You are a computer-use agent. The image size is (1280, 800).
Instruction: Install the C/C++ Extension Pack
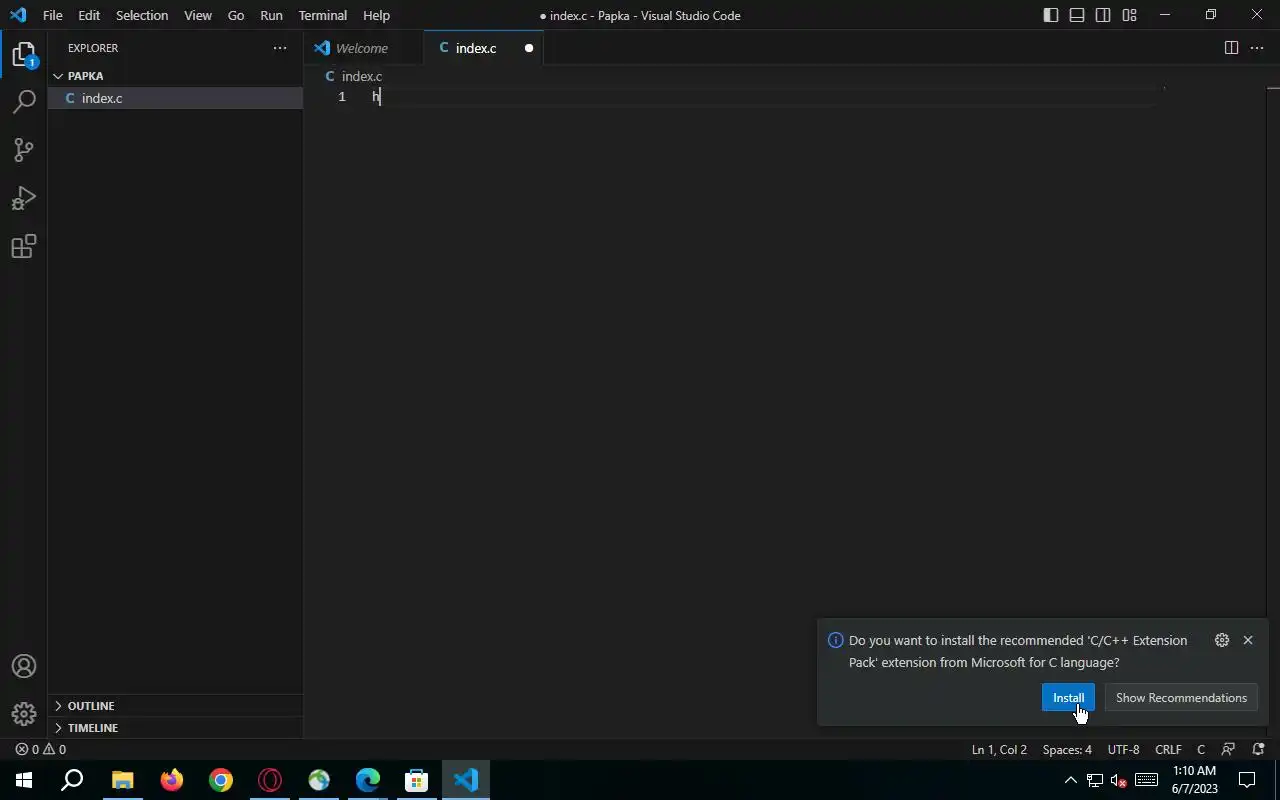(x=1068, y=698)
